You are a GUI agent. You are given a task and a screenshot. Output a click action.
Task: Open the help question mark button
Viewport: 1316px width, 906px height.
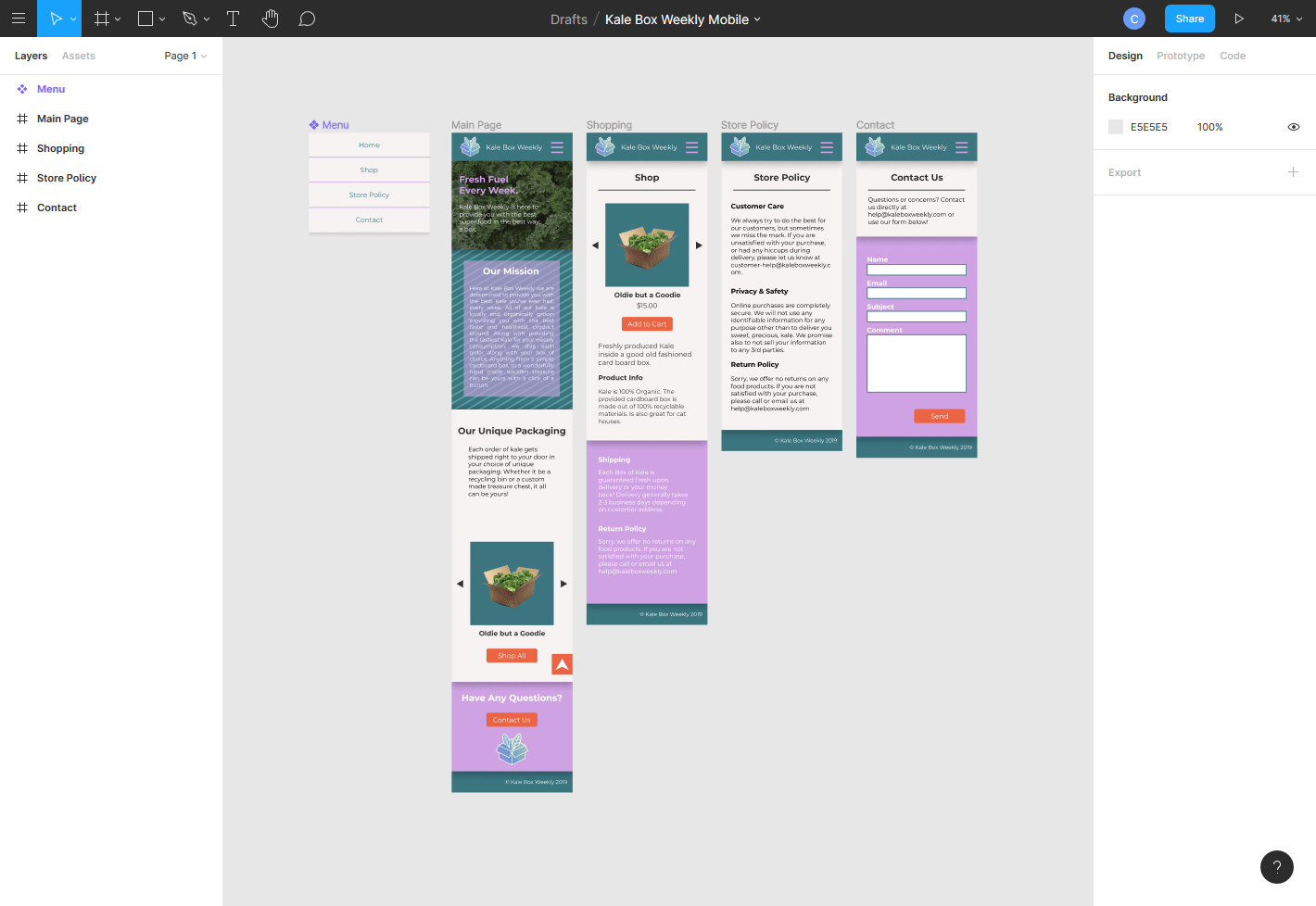point(1276,867)
